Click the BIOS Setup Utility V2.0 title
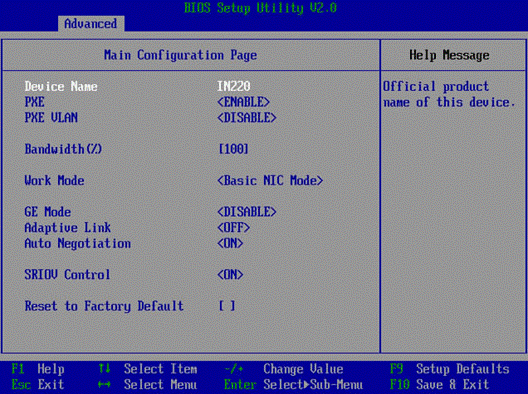Viewport: 528px width, 394px height. pos(260,8)
